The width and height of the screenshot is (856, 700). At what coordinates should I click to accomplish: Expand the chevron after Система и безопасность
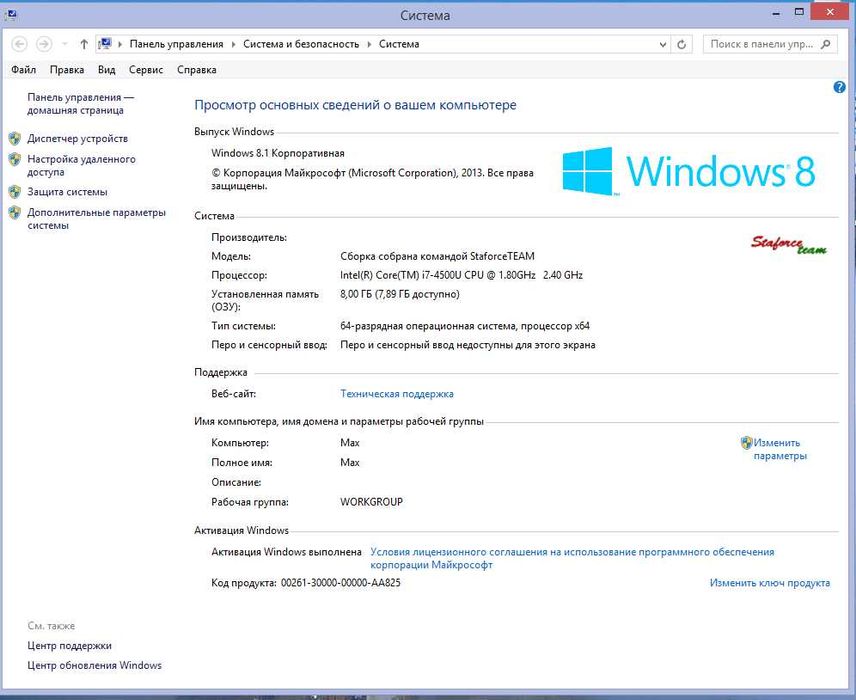pyautogui.click(x=369, y=44)
